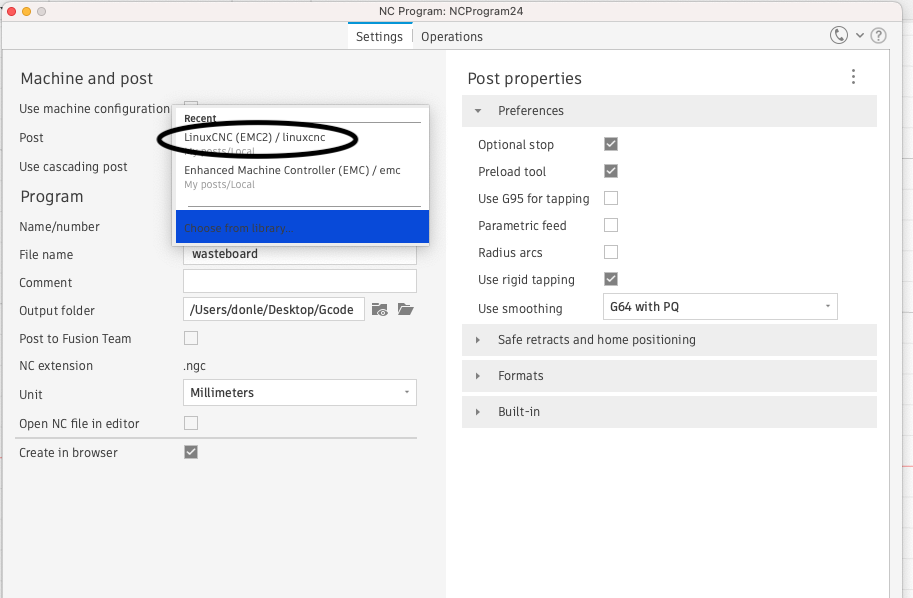Switch to the Operations tab
The width and height of the screenshot is (913, 598).
452,37
